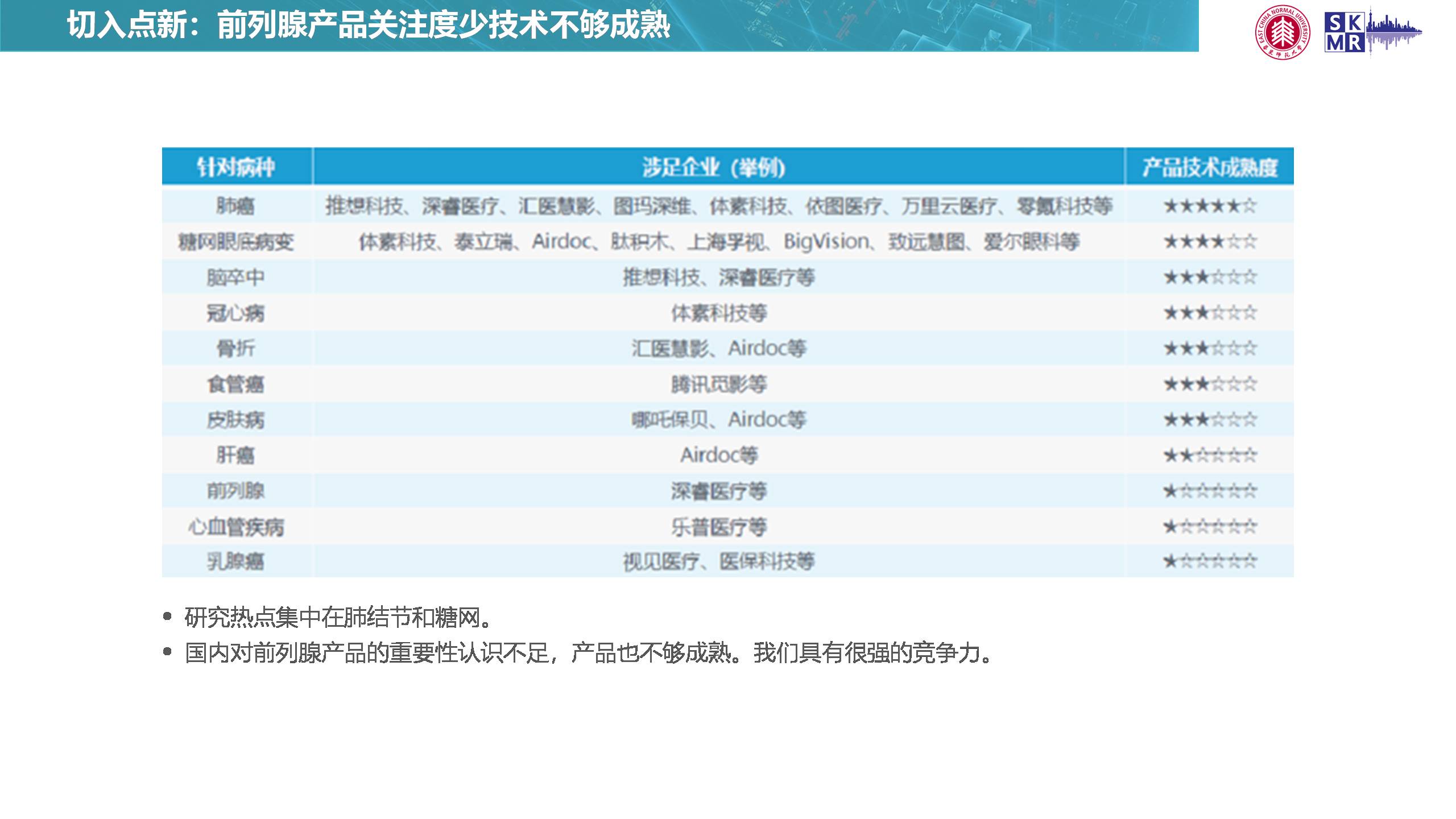Image resolution: width=1456 pixels, height=819 pixels.
Task: Click the star rating for 骨折
Action: pos(1210,348)
